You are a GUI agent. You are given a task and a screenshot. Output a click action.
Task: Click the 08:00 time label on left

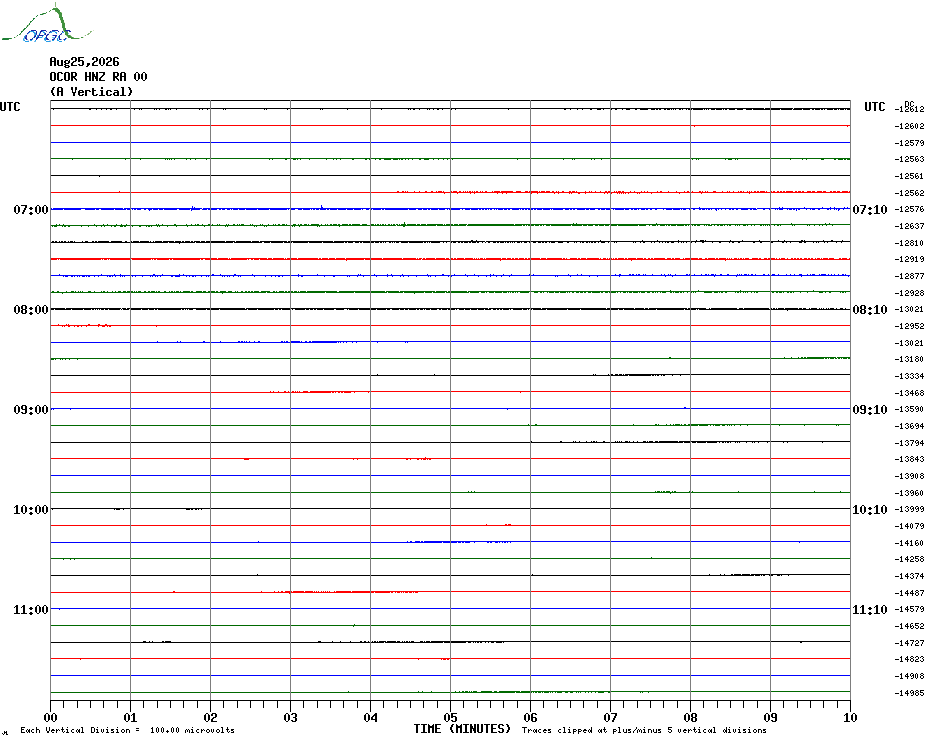(31, 310)
